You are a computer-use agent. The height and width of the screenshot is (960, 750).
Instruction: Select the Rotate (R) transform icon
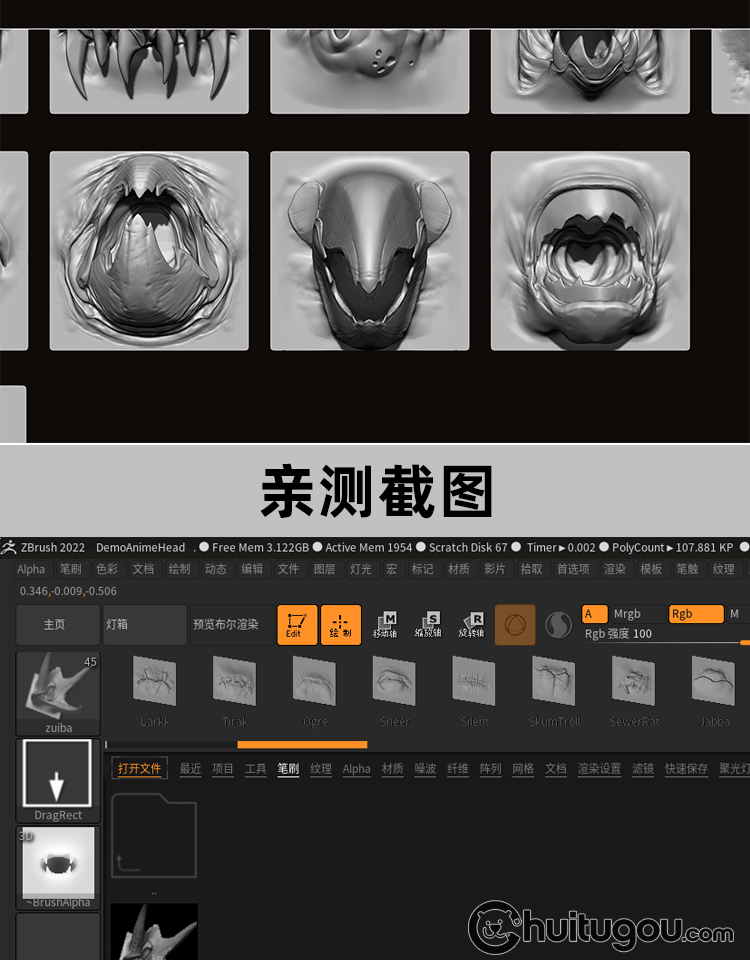pyautogui.click(x=471, y=625)
